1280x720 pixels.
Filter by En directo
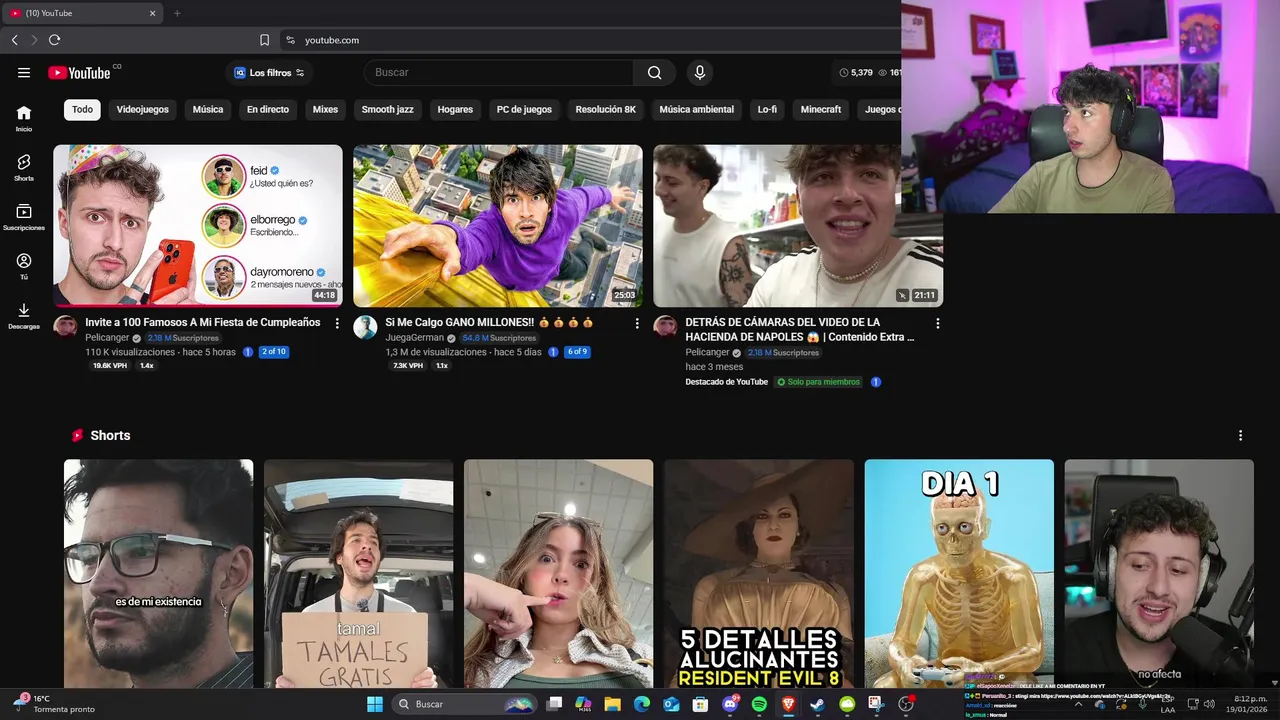coord(268,109)
